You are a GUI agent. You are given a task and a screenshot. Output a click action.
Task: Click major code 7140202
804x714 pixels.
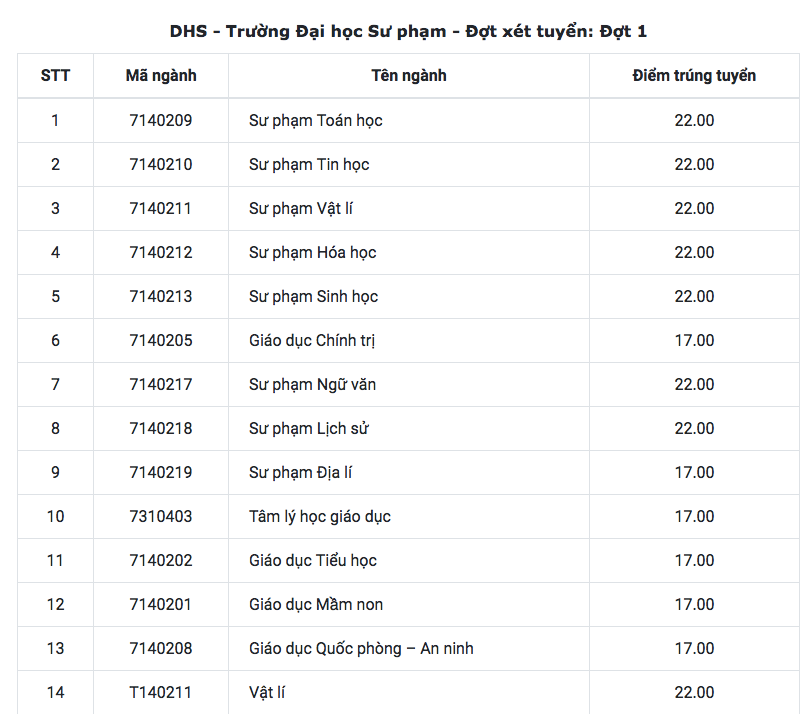click(x=161, y=560)
